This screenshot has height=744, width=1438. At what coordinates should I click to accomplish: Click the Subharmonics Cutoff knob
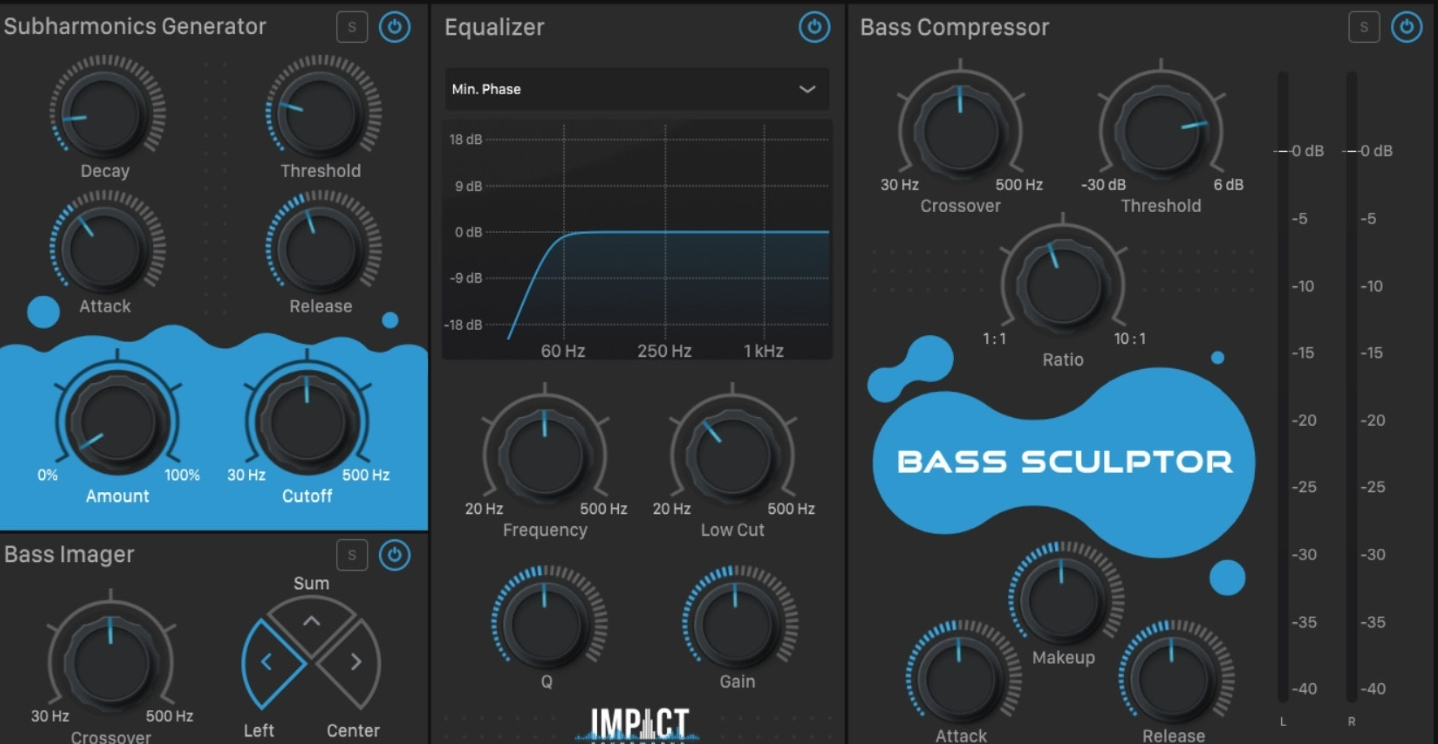point(307,419)
